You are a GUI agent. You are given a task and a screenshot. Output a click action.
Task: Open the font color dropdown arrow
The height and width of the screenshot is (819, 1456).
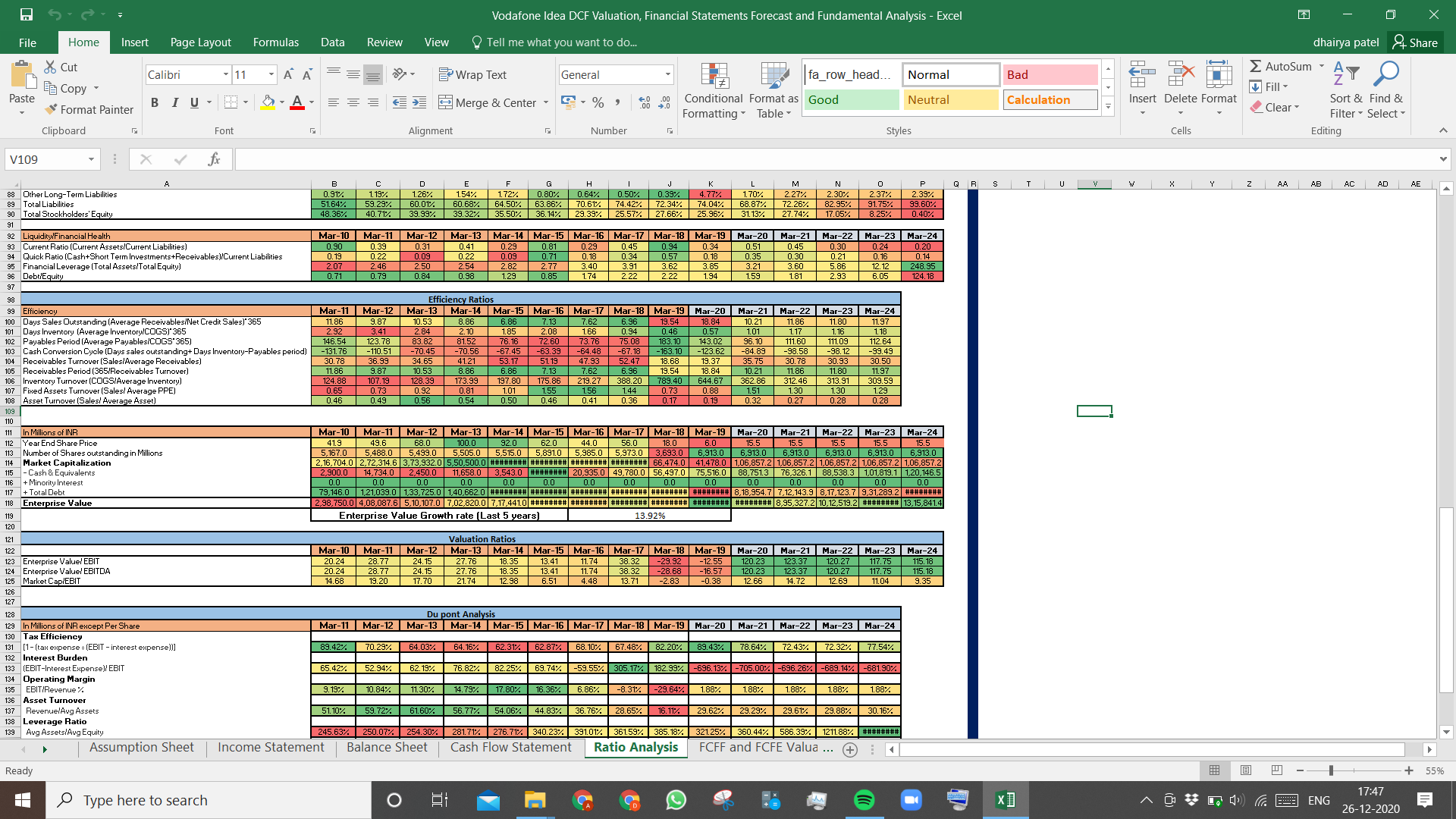pos(312,102)
